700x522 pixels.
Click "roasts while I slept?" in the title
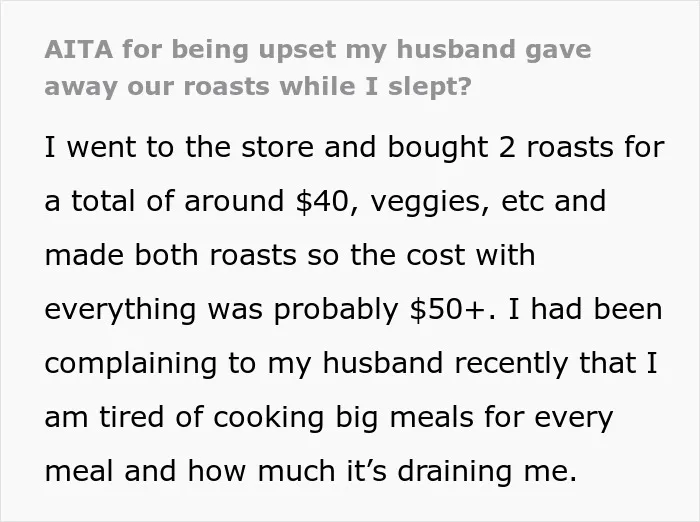327,86
